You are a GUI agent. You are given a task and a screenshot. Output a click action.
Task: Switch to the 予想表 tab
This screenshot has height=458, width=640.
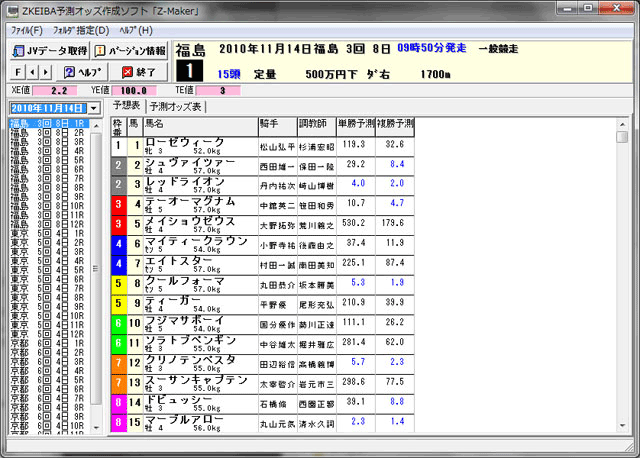tap(126, 106)
